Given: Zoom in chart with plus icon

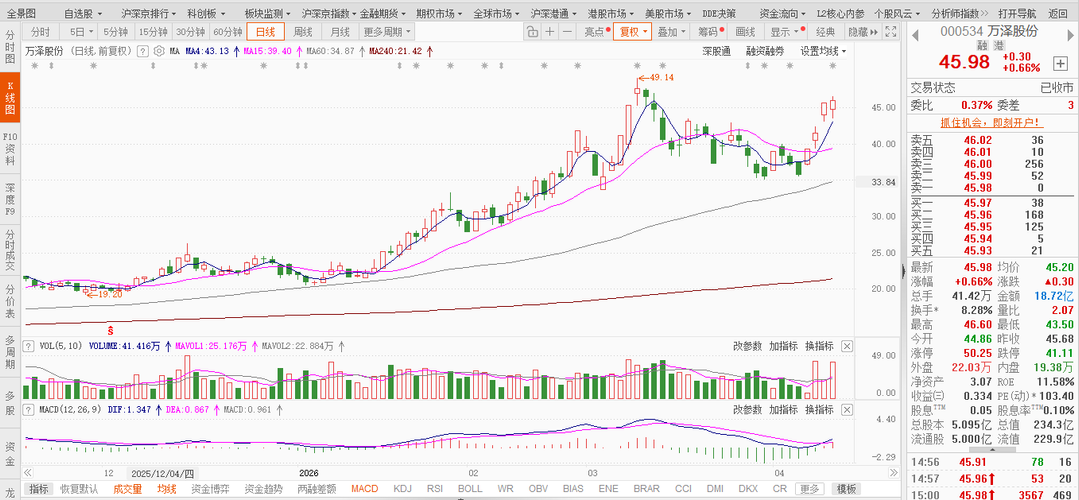Looking at the screenshot, I should coord(550,32).
